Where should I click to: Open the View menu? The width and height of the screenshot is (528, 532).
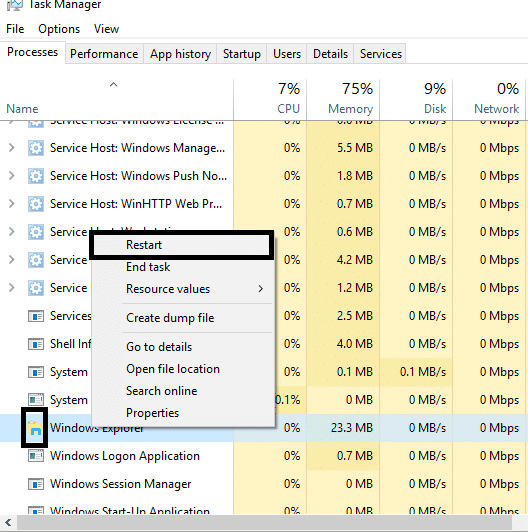click(x=106, y=29)
